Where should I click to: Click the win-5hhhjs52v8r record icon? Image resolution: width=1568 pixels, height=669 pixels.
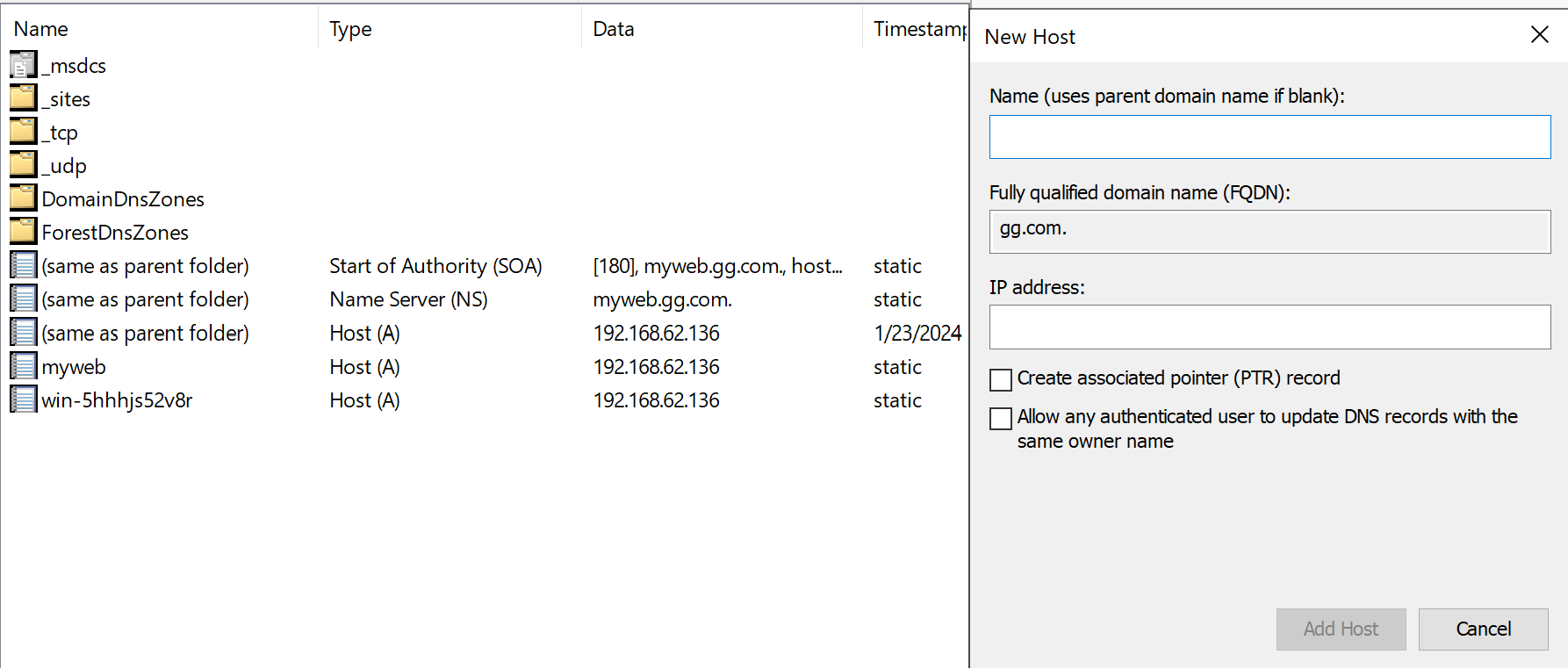coord(24,399)
